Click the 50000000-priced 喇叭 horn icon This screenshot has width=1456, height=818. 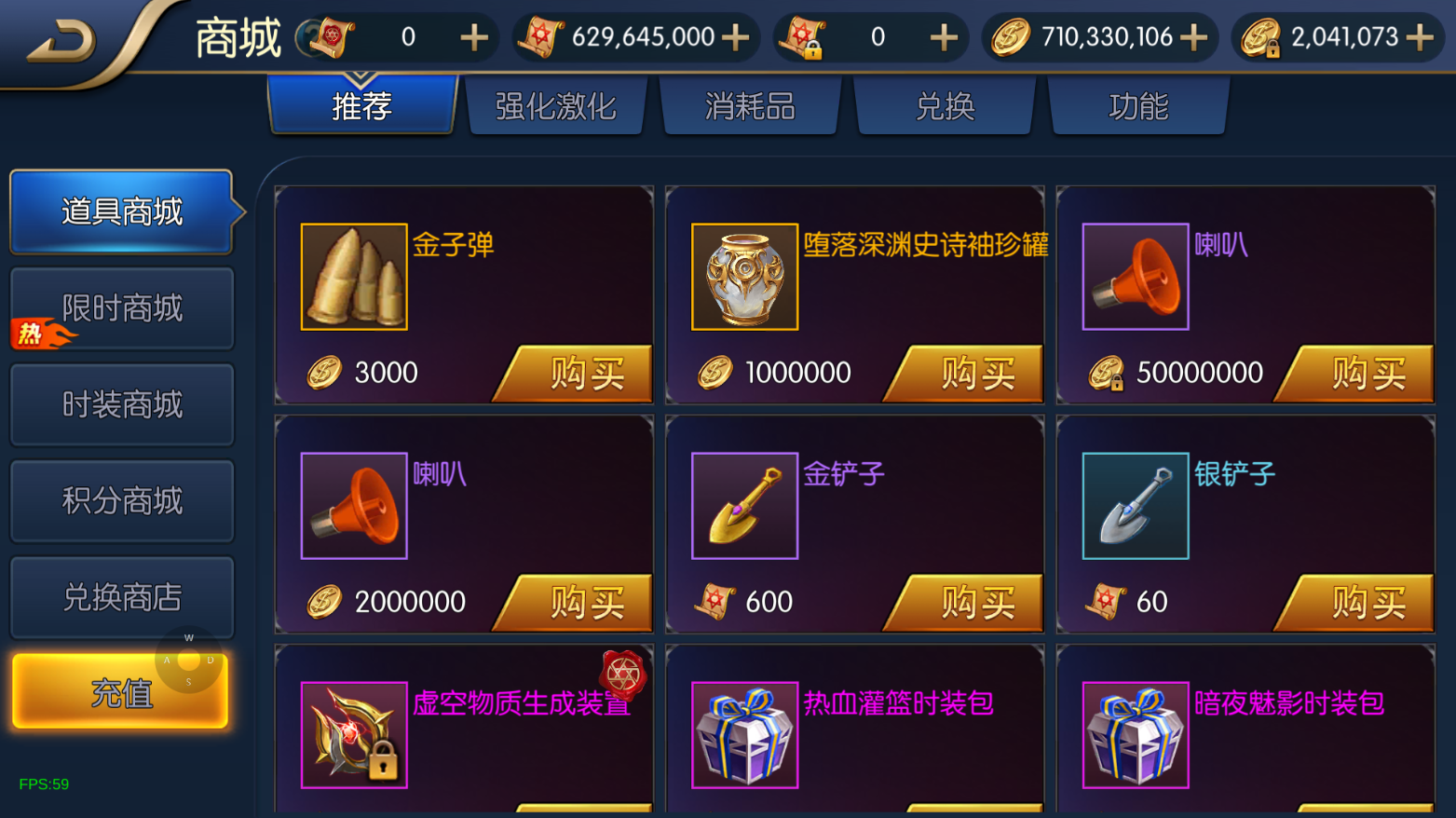click(1136, 277)
